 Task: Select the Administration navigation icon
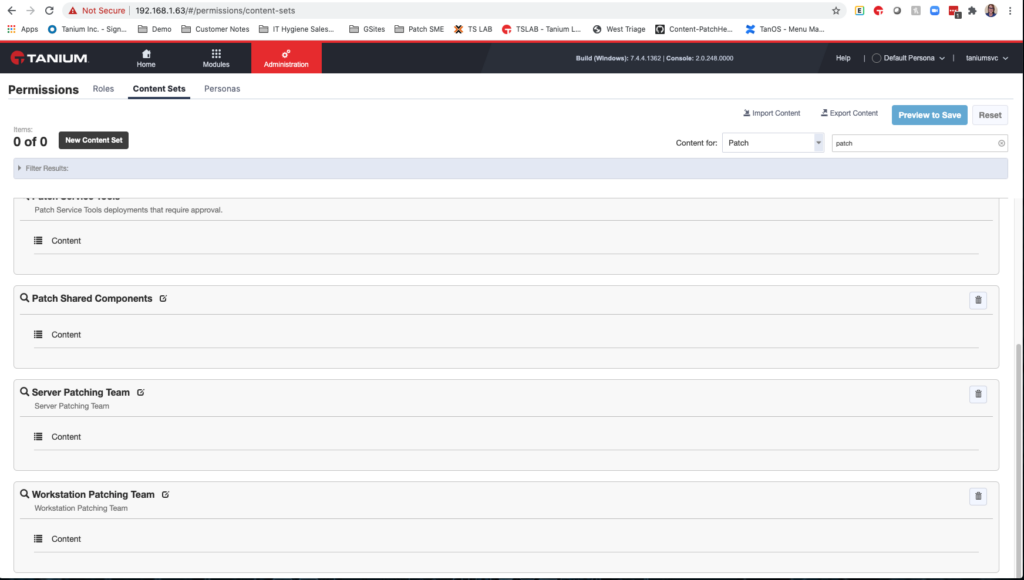point(286,57)
